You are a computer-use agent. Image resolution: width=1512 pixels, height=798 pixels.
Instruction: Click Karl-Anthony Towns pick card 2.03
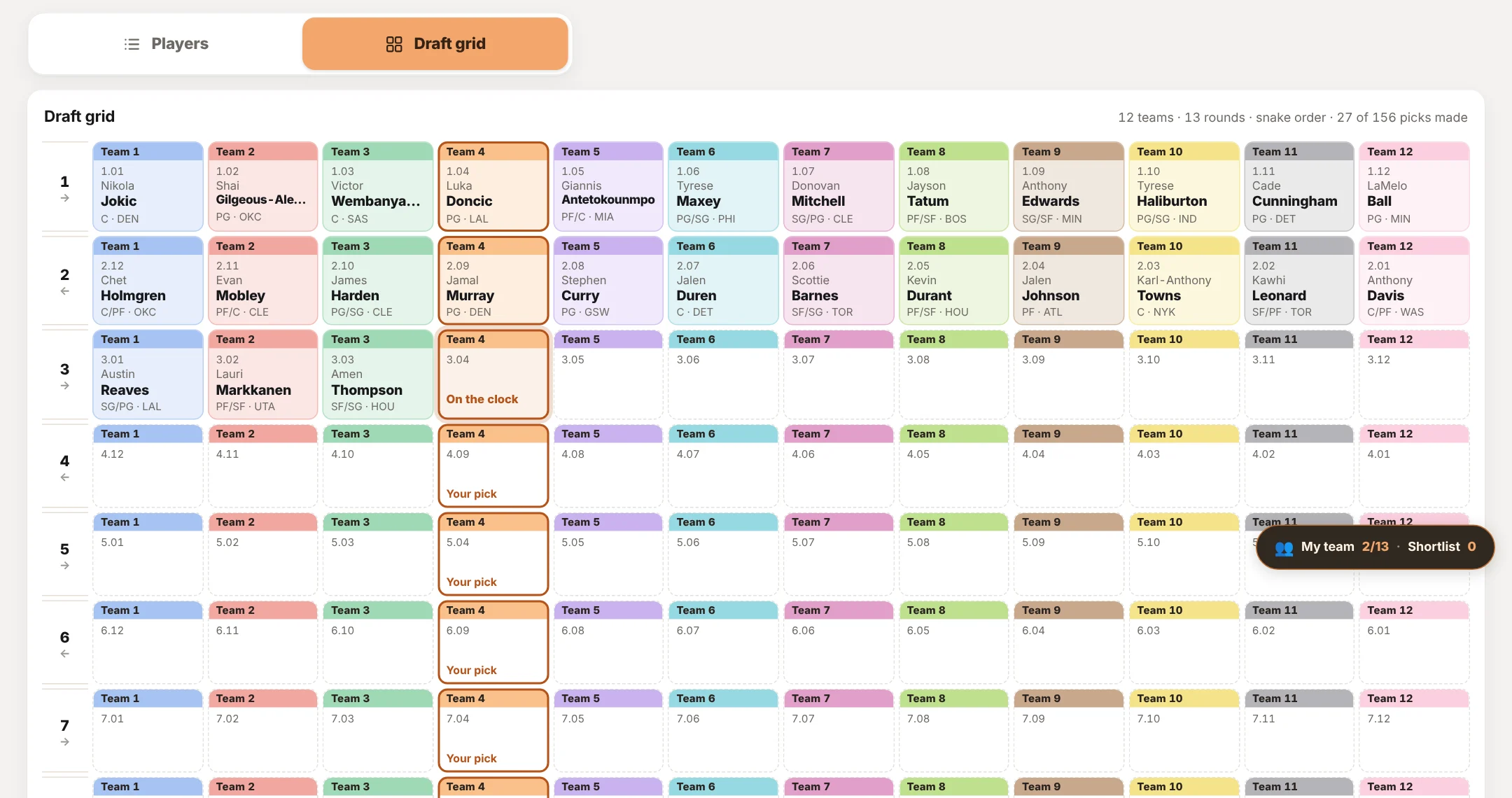(1184, 280)
